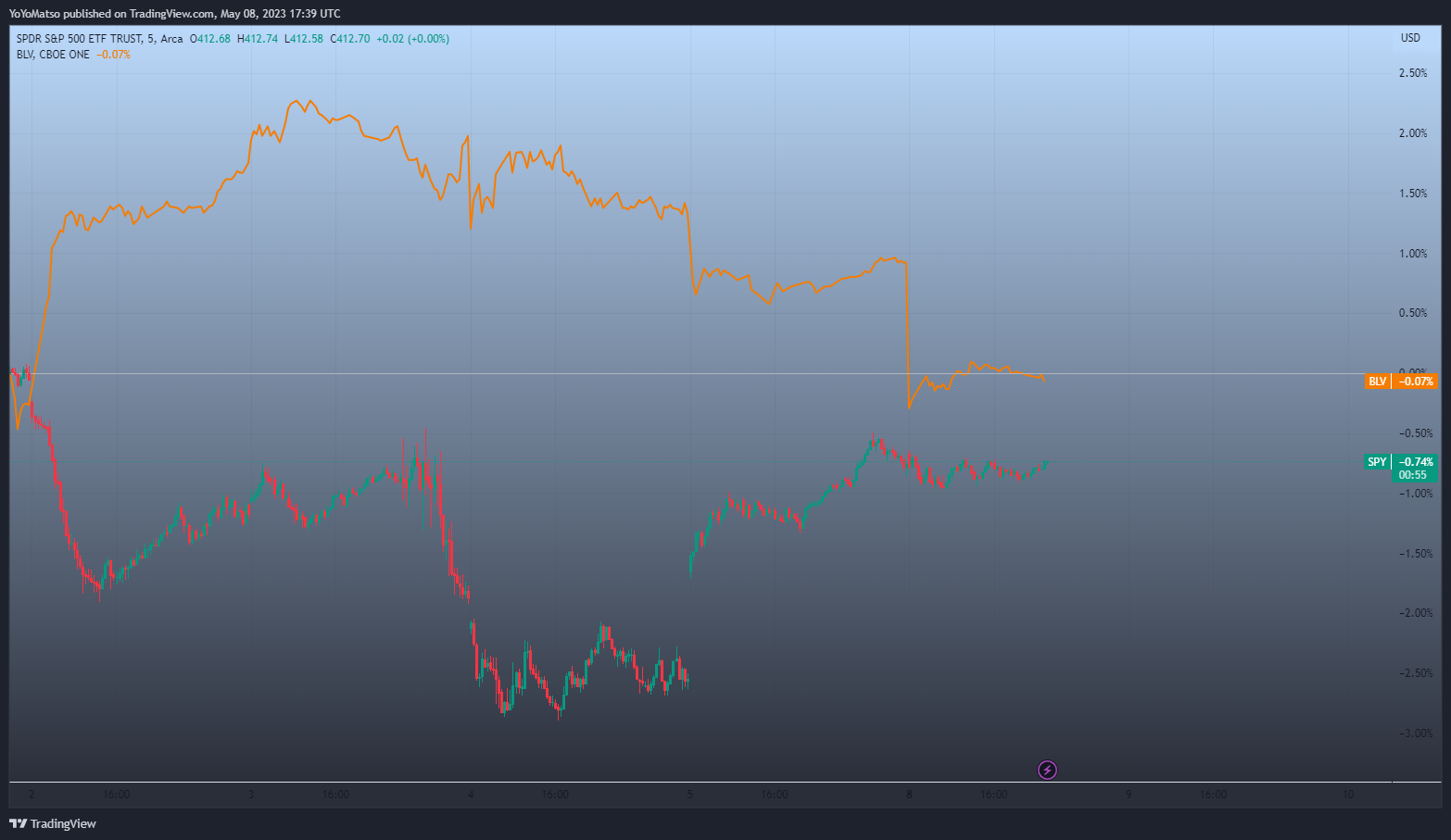Click the 1.50% price scale label
The width and height of the screenshot is (1451, 840).
(x=1413, y=194)
